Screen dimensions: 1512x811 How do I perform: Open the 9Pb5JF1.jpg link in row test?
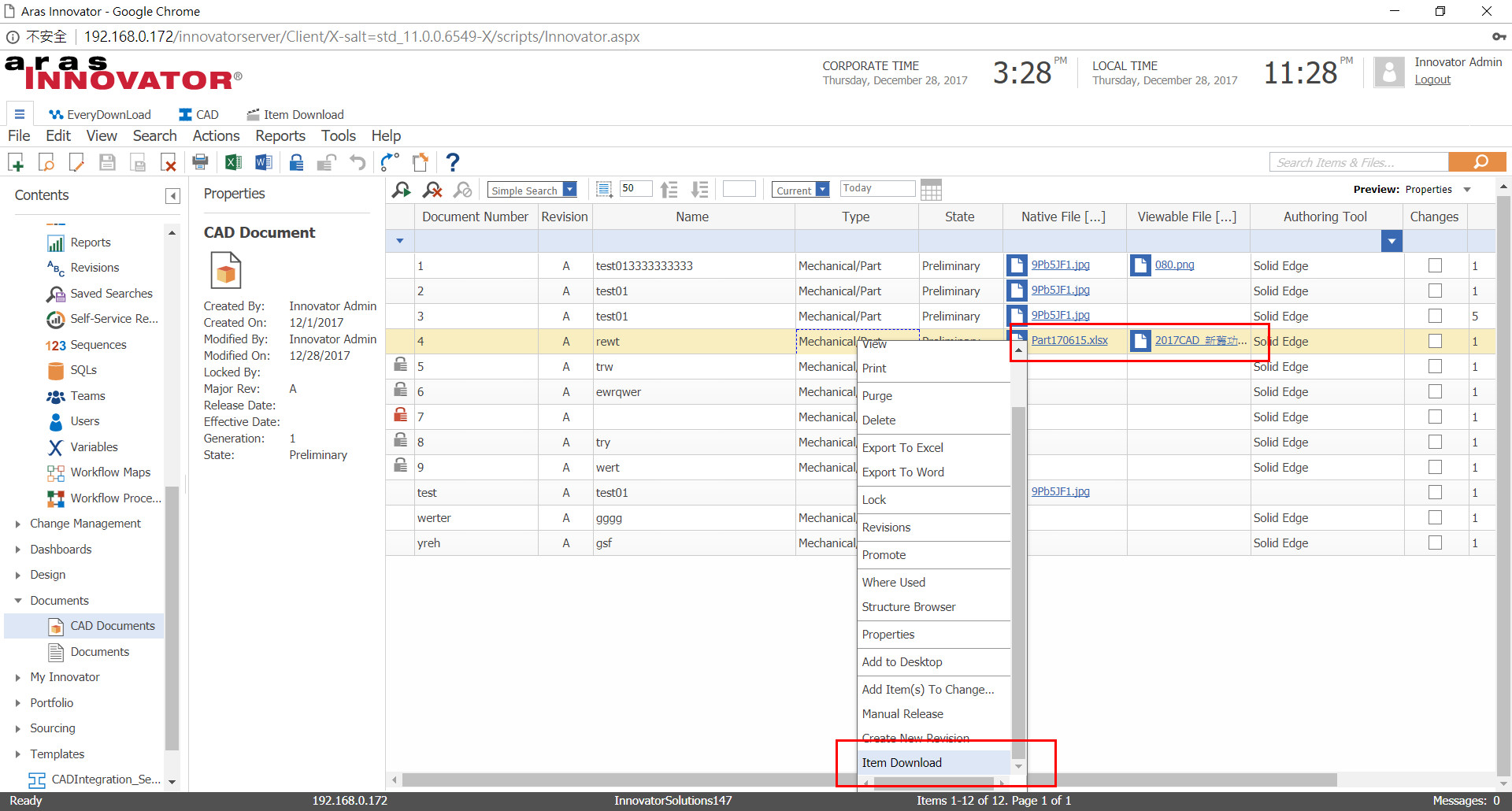[x=1060, y=491]
